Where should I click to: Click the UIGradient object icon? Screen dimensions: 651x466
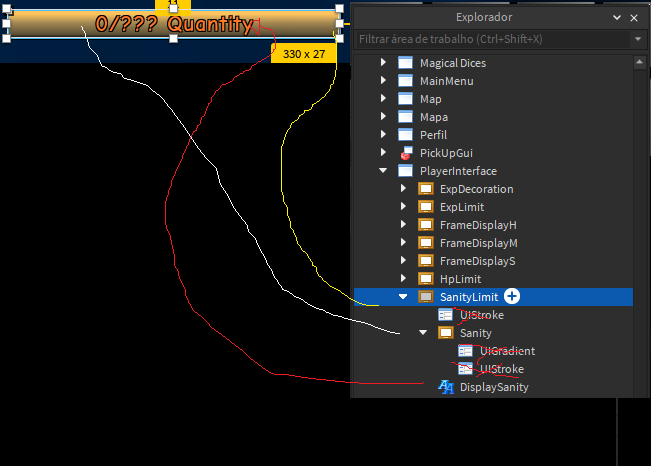pyautogui.click(x=465, y=351)
